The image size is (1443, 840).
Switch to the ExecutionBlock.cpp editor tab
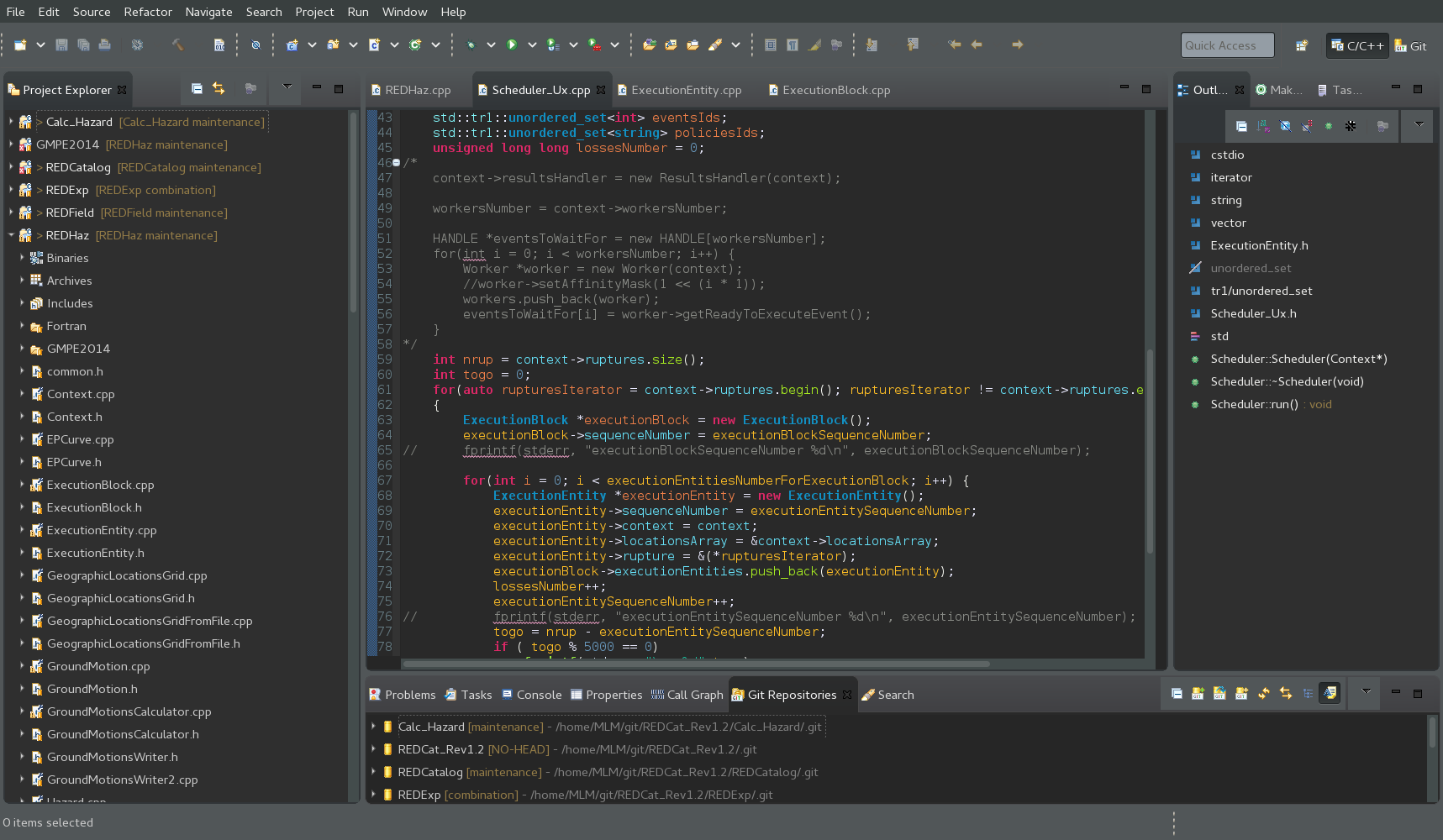pyautogui.click(x=835, y=90)
